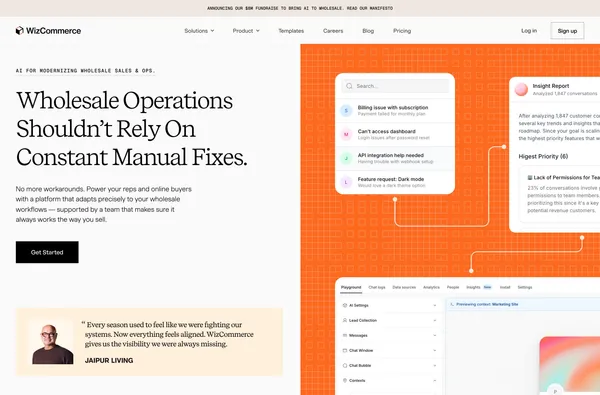Select "Can't access dashboard" conversation

pyautogui.click(x=395, y=134)
